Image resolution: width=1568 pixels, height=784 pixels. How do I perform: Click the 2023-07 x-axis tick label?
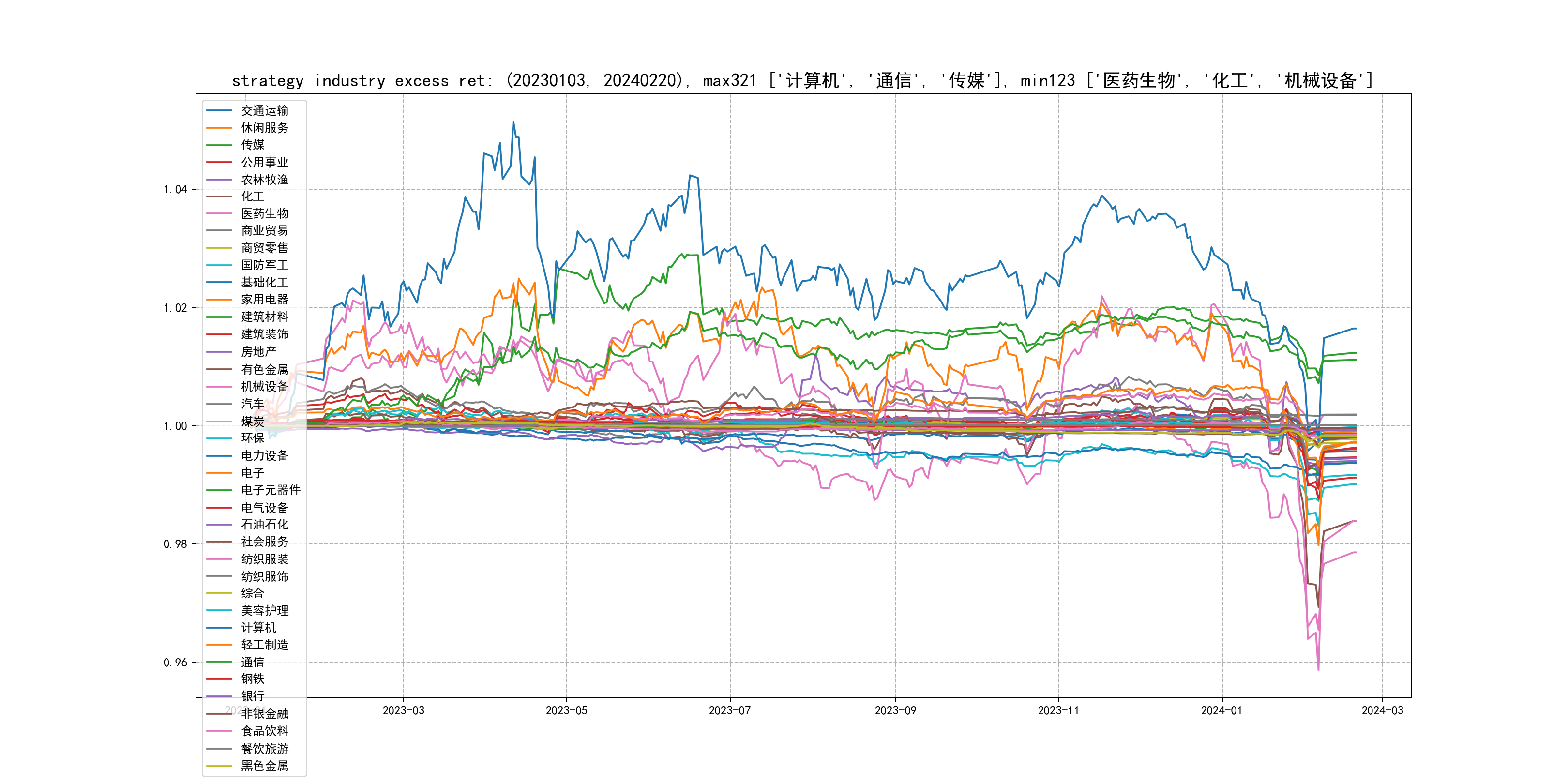pyautogui.click(x=729, y=710)
